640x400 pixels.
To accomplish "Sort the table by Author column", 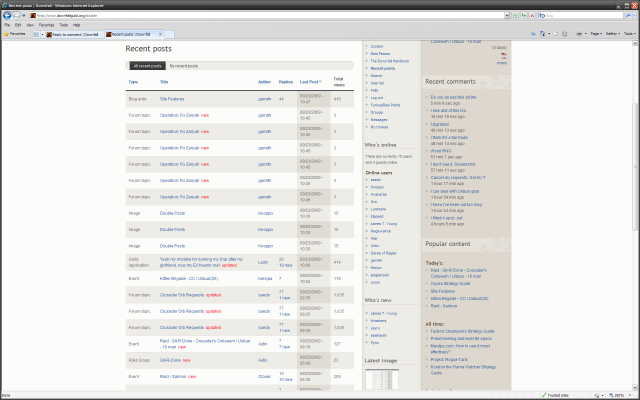I will [264, 82].
